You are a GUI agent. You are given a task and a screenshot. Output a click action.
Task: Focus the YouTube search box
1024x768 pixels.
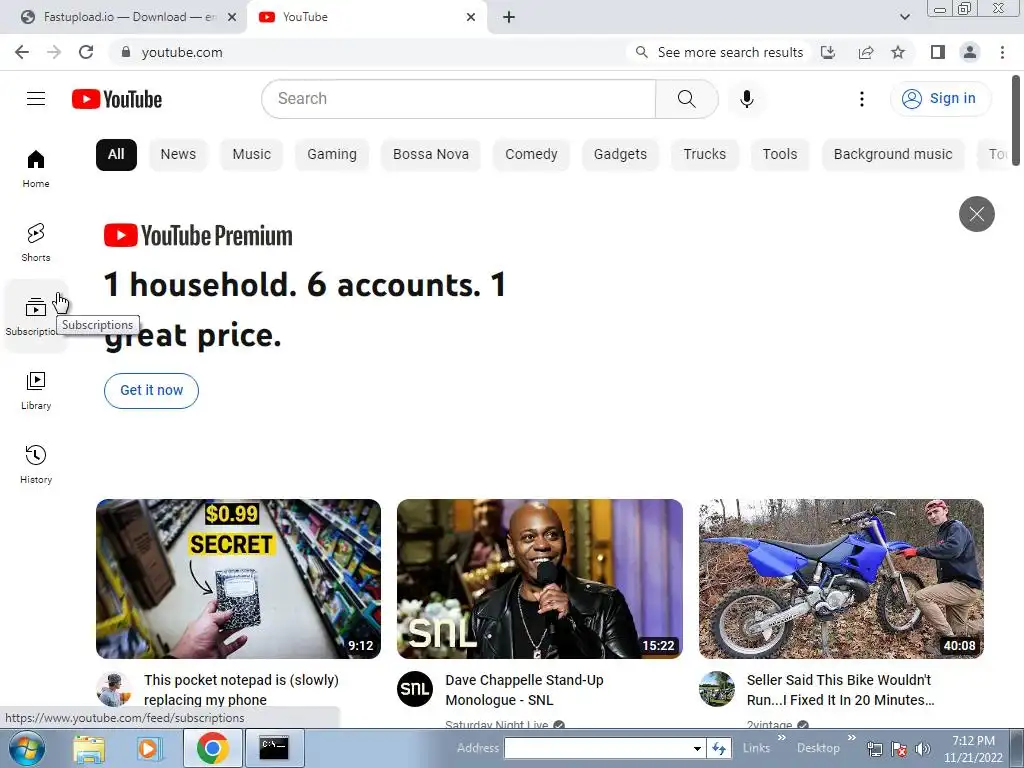[x=458, y=99]
